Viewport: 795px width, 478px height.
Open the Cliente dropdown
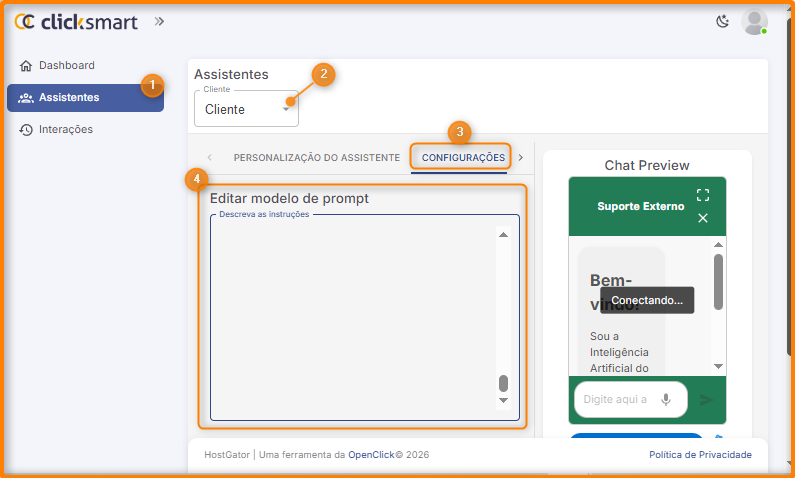coord(246,109)
